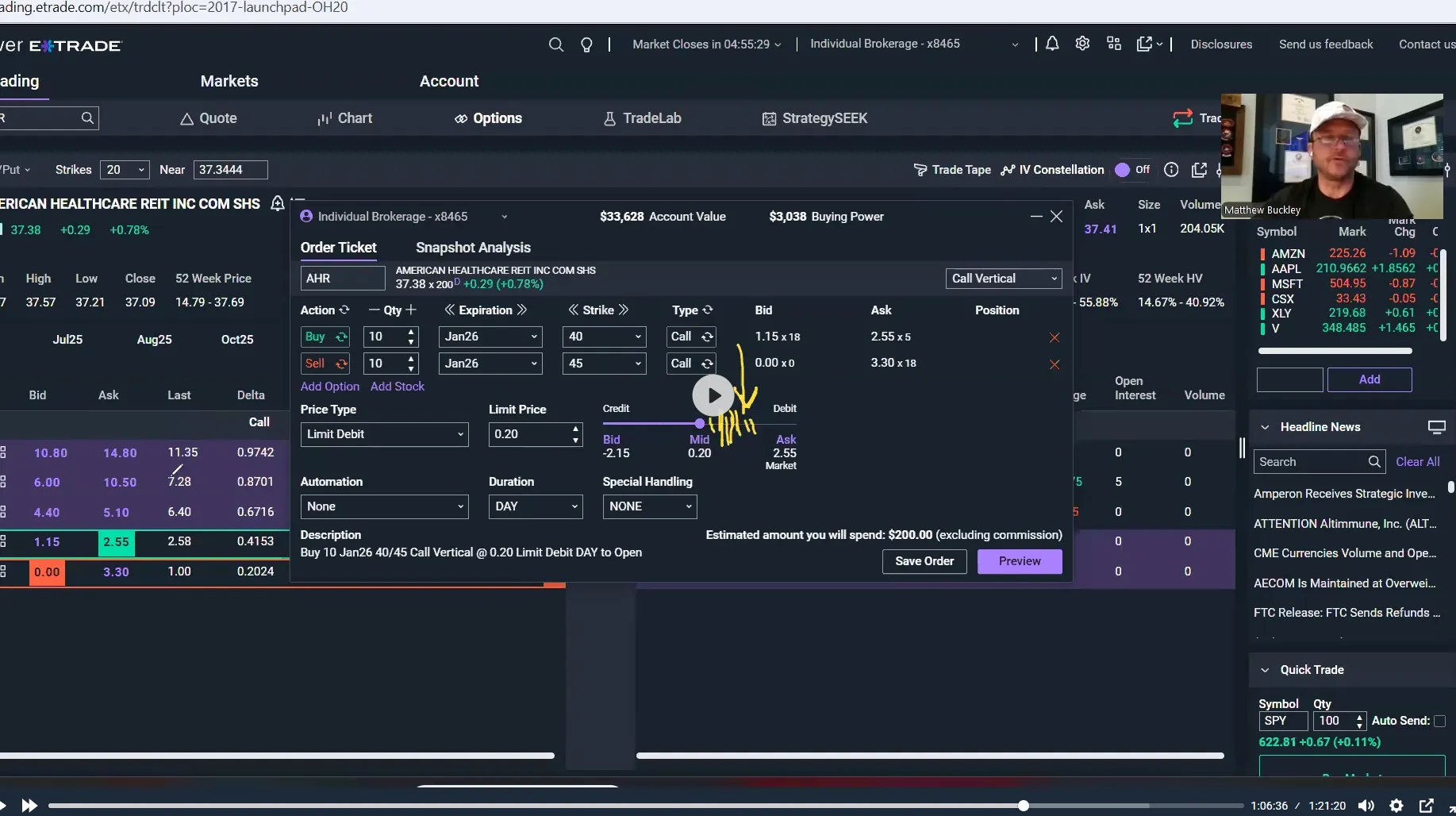Screen dimensions: 1456x816
Task: Click the symbol search magnifier icon
Action: point(87,118)
